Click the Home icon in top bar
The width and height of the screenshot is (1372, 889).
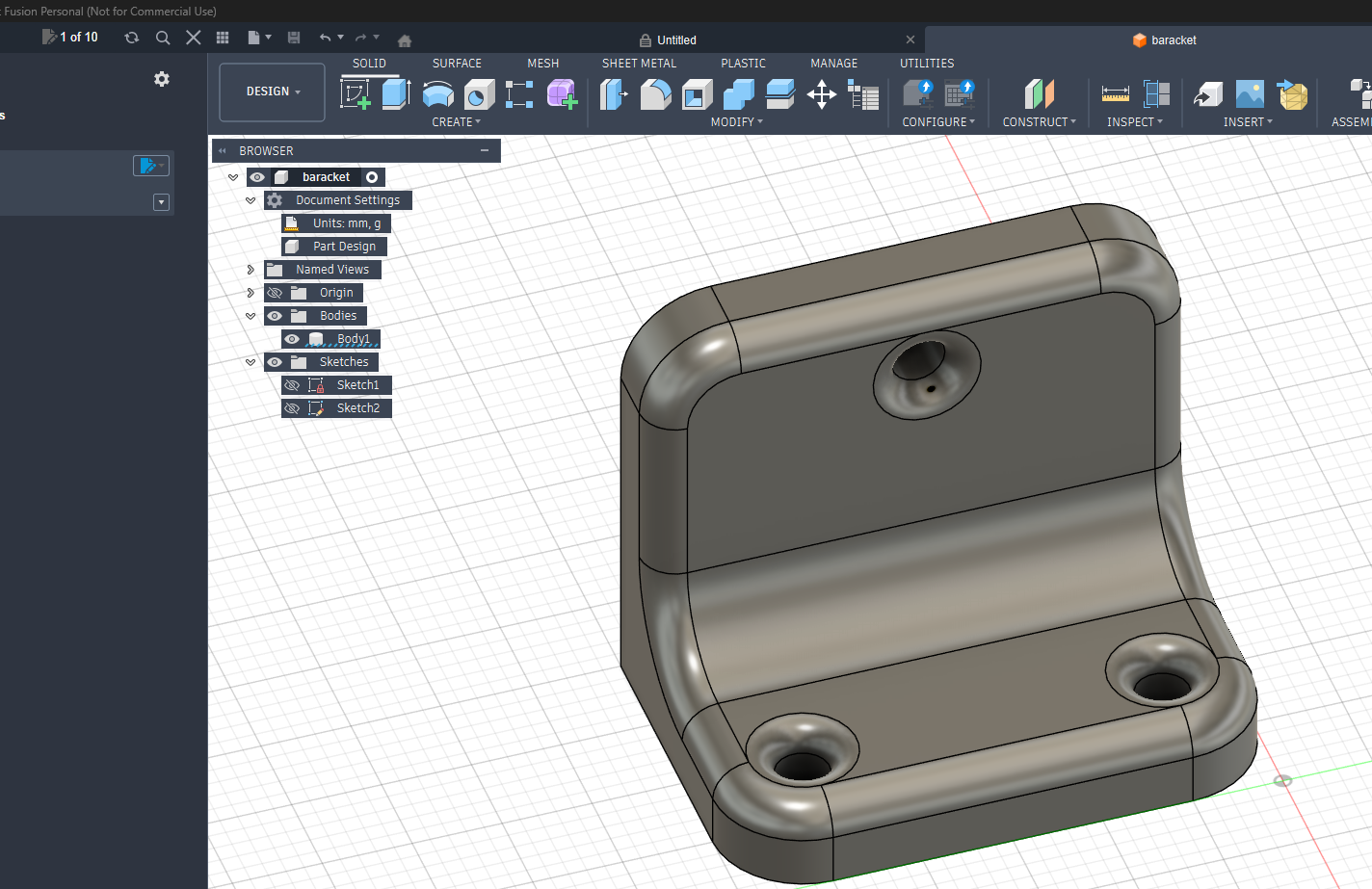405,40
